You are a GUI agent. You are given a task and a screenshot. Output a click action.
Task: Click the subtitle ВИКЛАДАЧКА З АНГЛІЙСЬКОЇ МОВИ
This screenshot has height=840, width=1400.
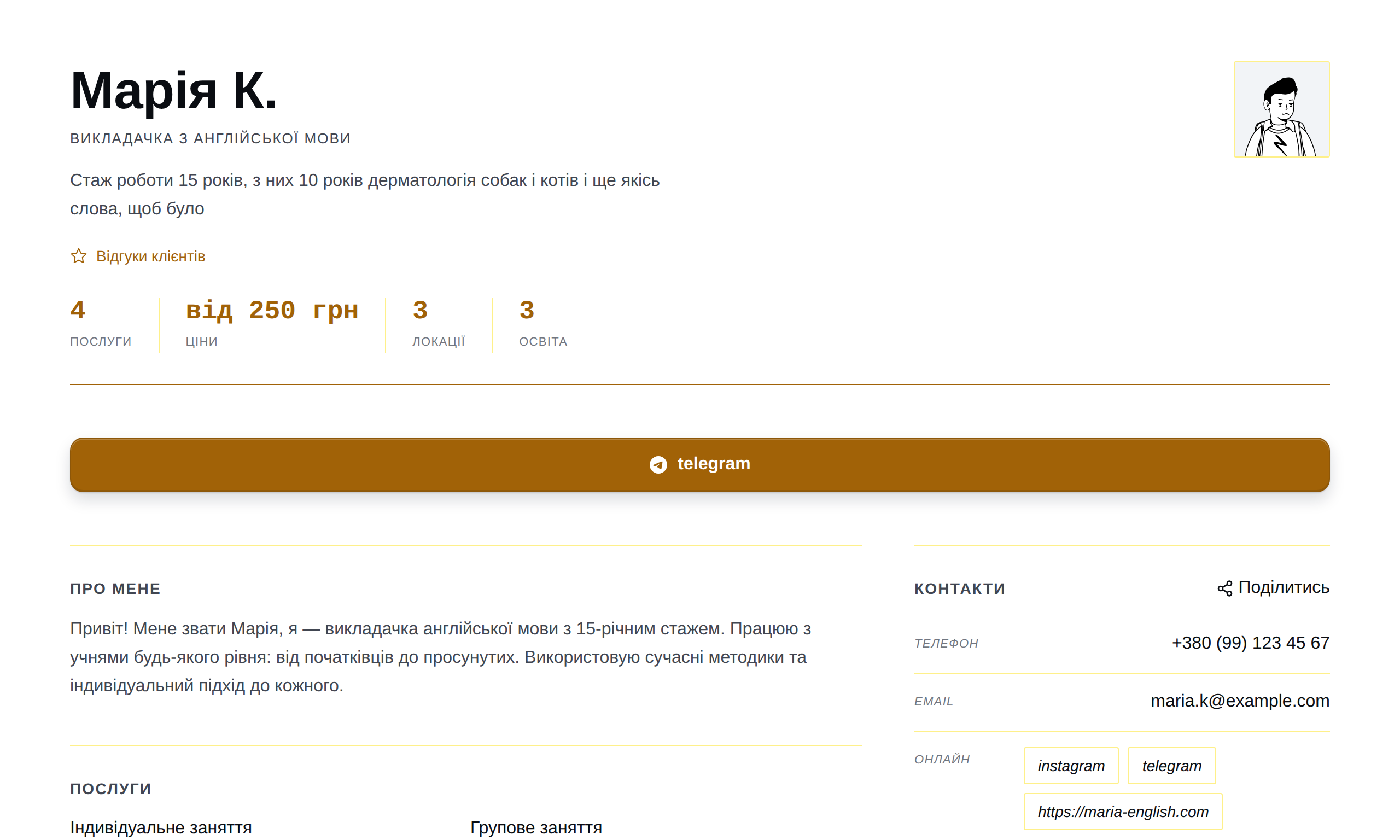point(211,139)
